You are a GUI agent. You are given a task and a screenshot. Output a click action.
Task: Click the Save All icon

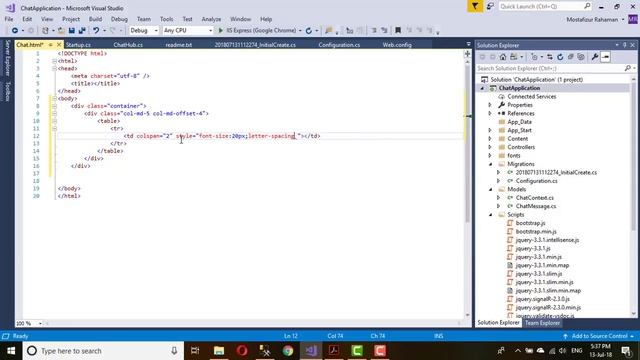click(82, 31)
